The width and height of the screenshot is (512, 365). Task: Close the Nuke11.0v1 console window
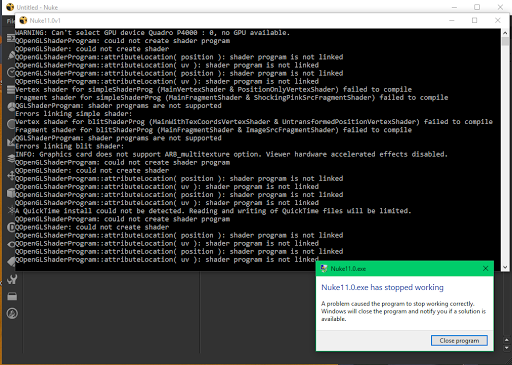[x=498, y=20]
